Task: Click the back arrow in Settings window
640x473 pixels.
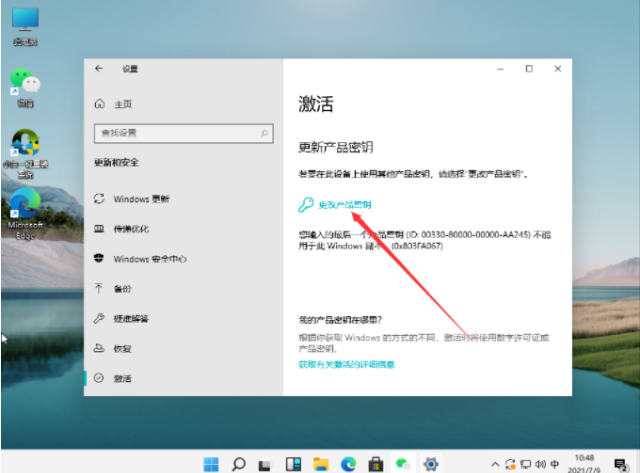Action: (x=98, y=68)
